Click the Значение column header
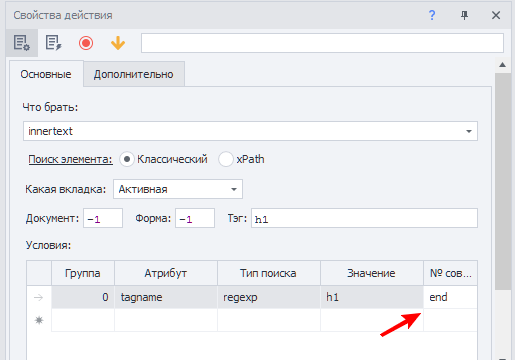 372,273
